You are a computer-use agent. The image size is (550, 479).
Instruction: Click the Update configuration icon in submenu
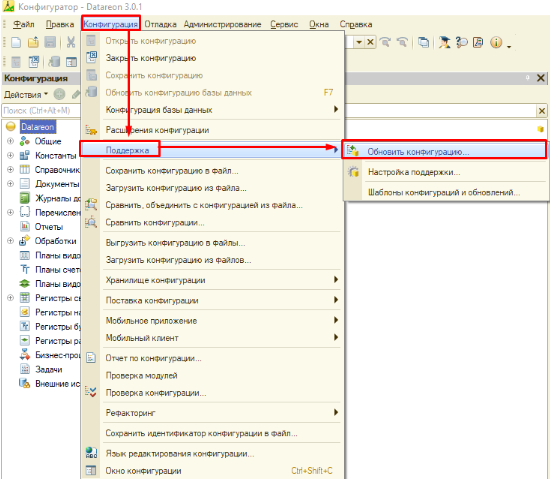353,151
